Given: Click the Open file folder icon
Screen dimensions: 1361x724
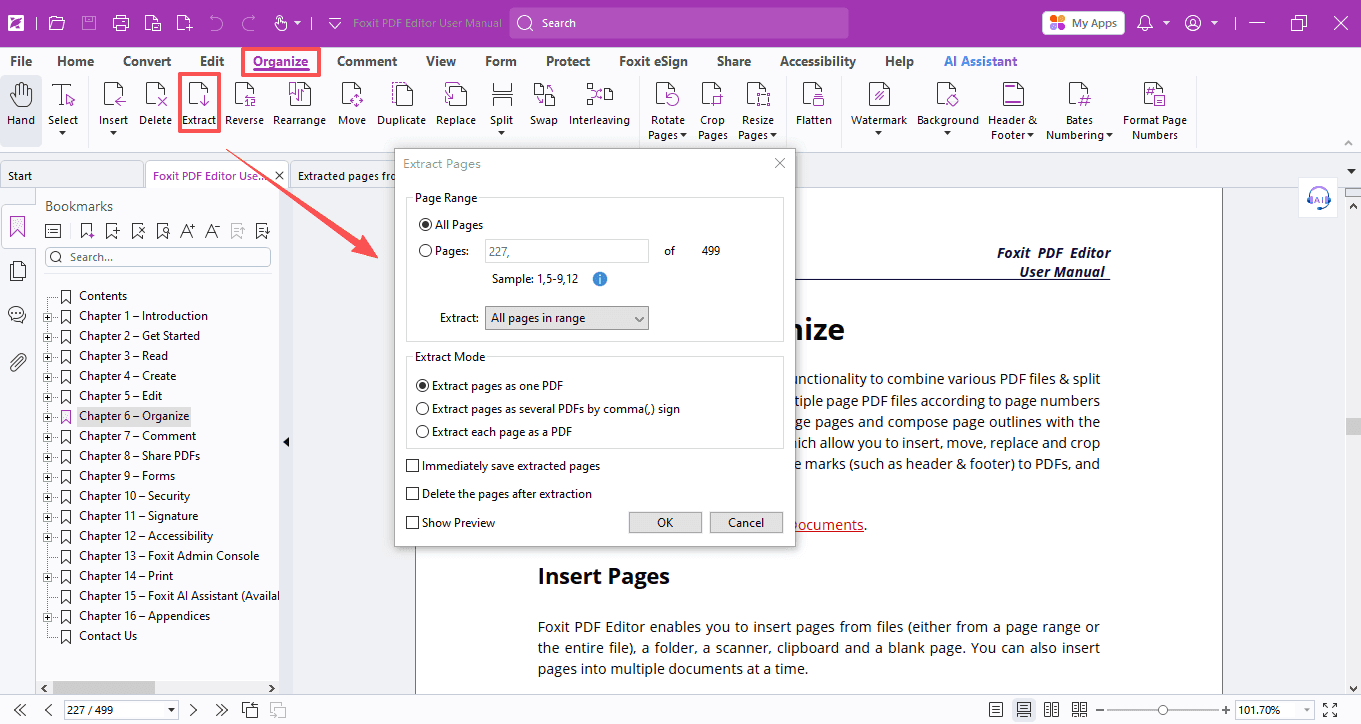Looking at the screenshot, I should tap(57, 22).
